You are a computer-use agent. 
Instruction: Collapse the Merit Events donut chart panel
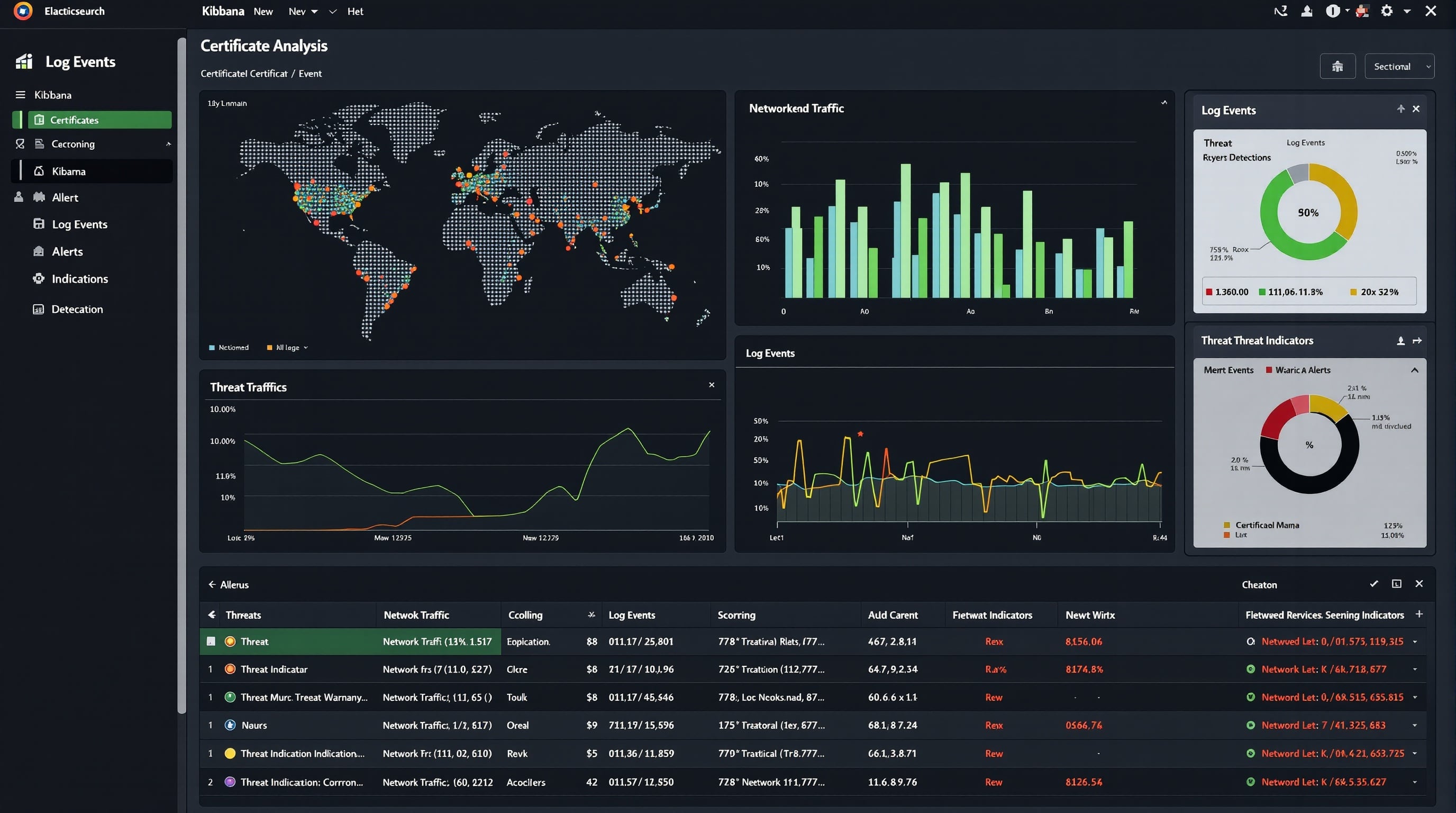(1415, 371)
